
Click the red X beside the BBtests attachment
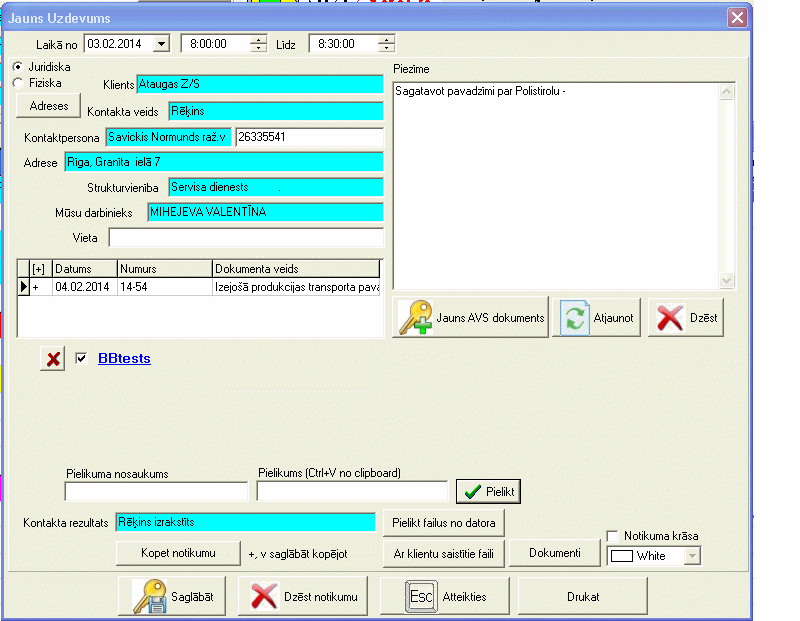point(53,359)
